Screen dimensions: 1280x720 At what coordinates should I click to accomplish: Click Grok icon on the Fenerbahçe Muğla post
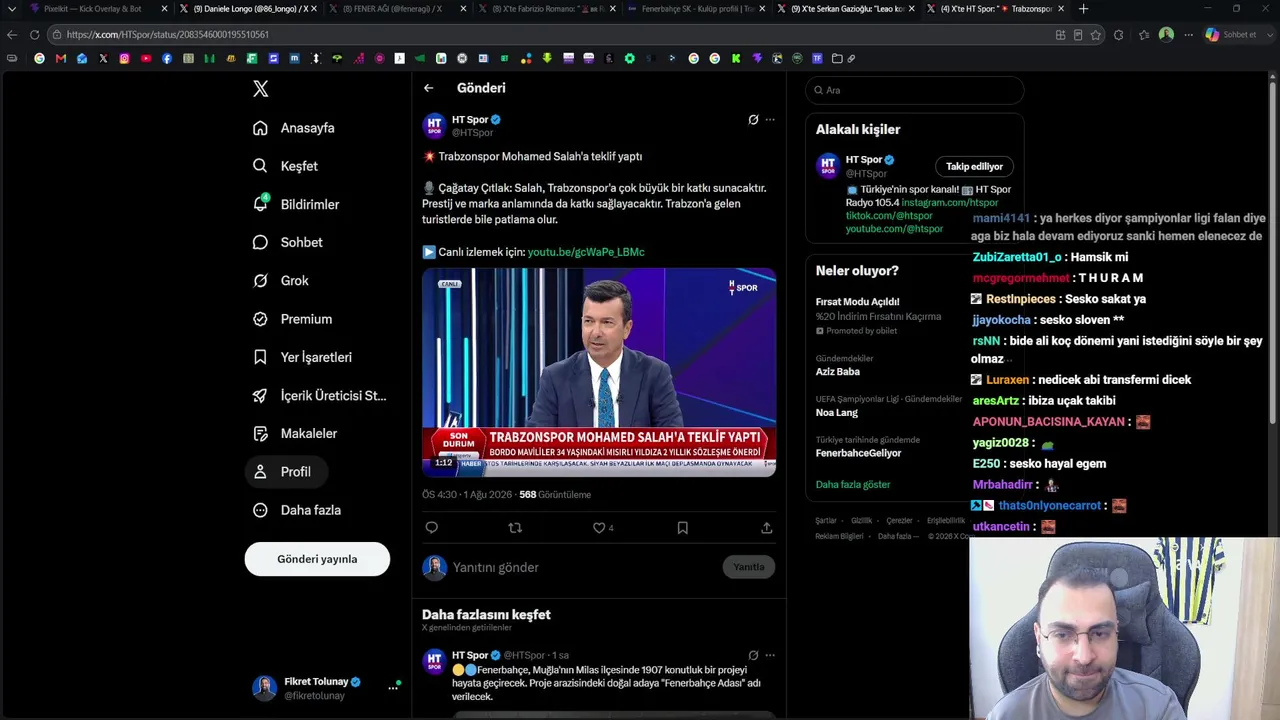coord(753,655)
